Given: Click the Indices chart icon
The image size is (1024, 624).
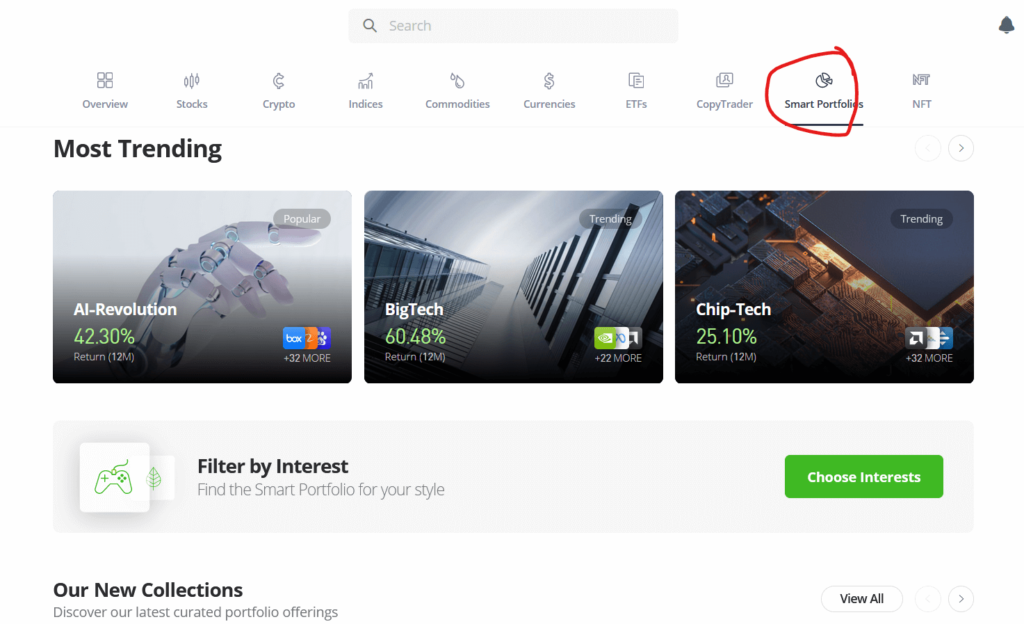Looking at the screenshot, I should [x=365, y=80].
